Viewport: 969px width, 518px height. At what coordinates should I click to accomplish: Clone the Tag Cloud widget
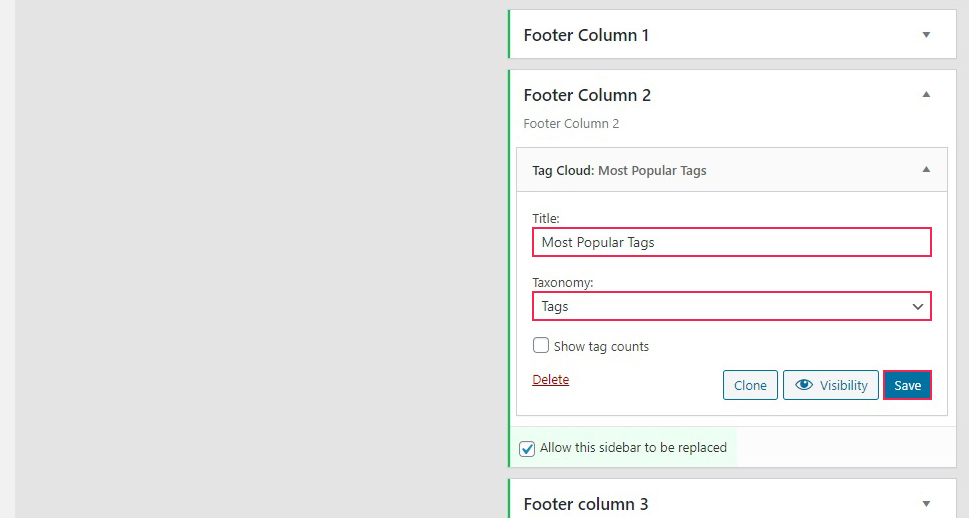750,385
